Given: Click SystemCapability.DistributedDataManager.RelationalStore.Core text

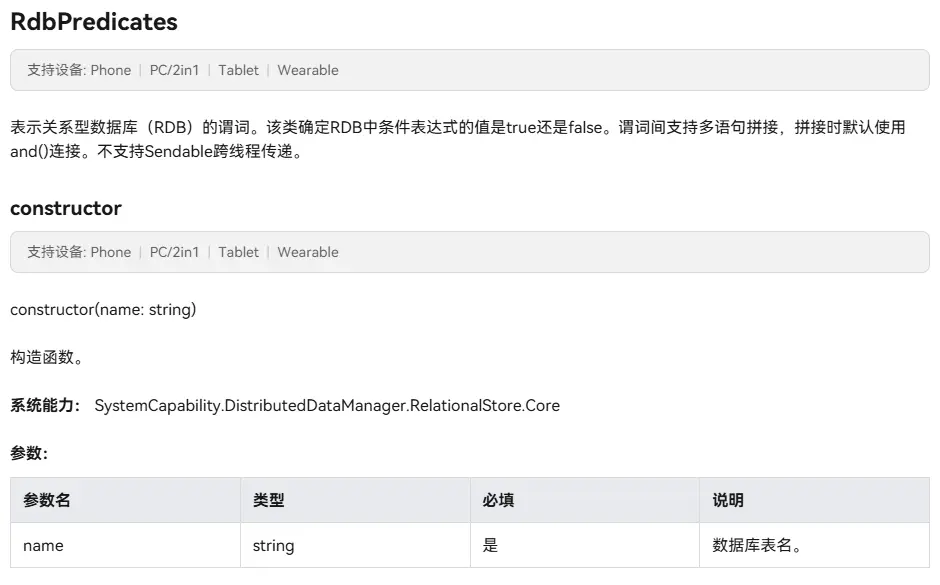Looking at the screenshot, I should (327, 406).
